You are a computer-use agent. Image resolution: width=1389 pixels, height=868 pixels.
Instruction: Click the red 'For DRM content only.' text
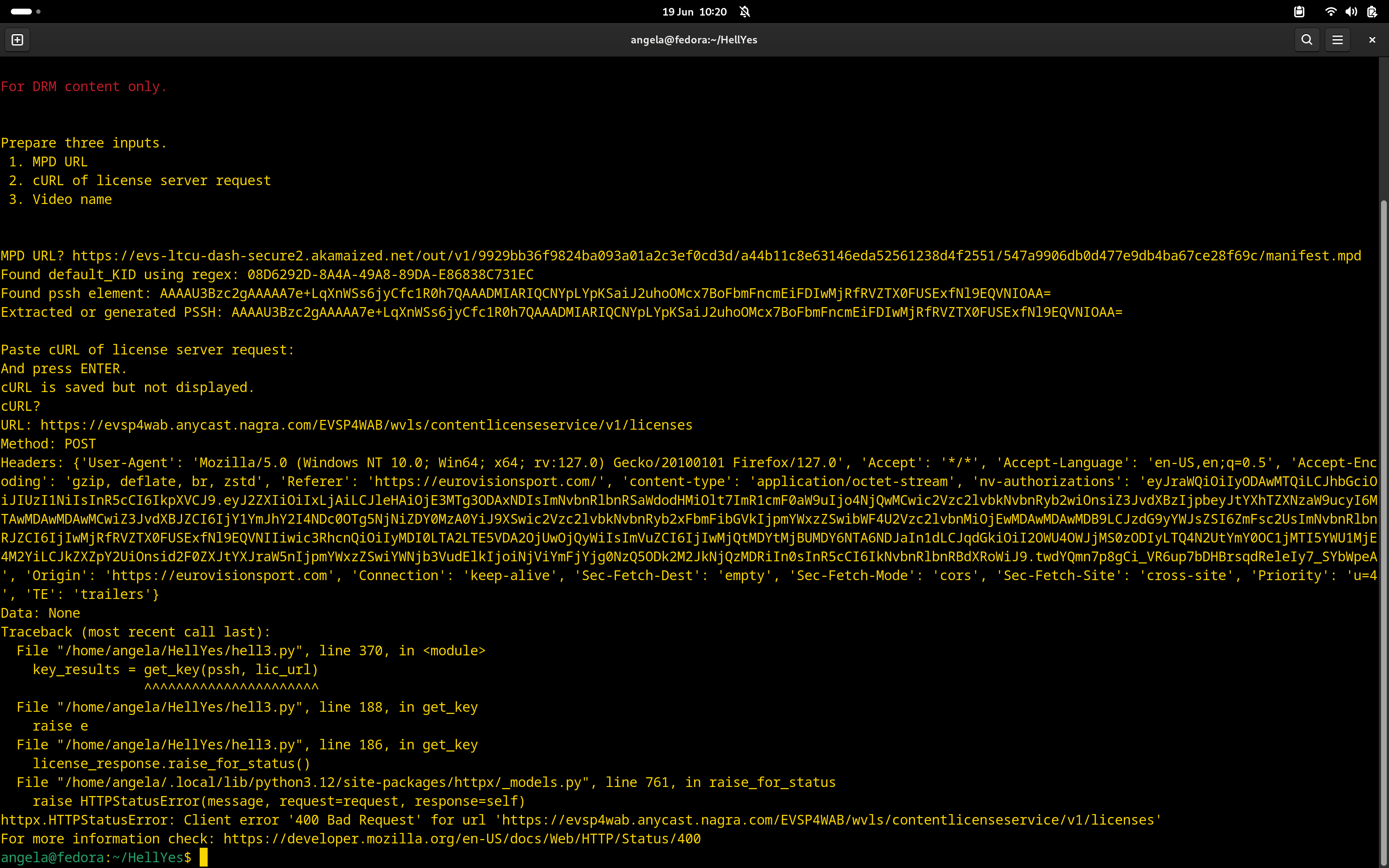tap(84, 87)
